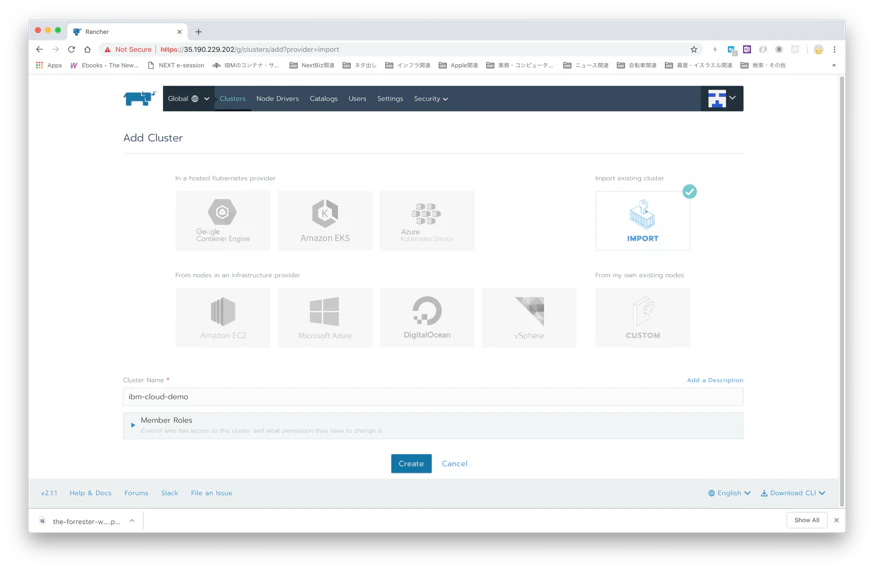Go to the browser home page
The height and width of the screenshot is (570, 874).
pyautogui.click(x=88, y=49)
